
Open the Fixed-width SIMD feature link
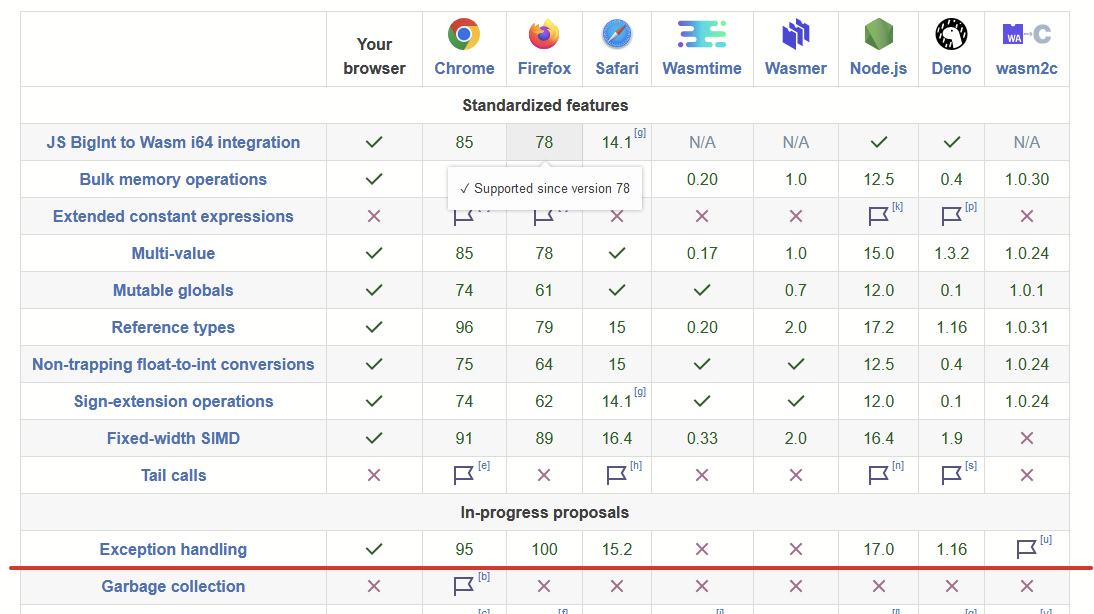coord(173,438)
